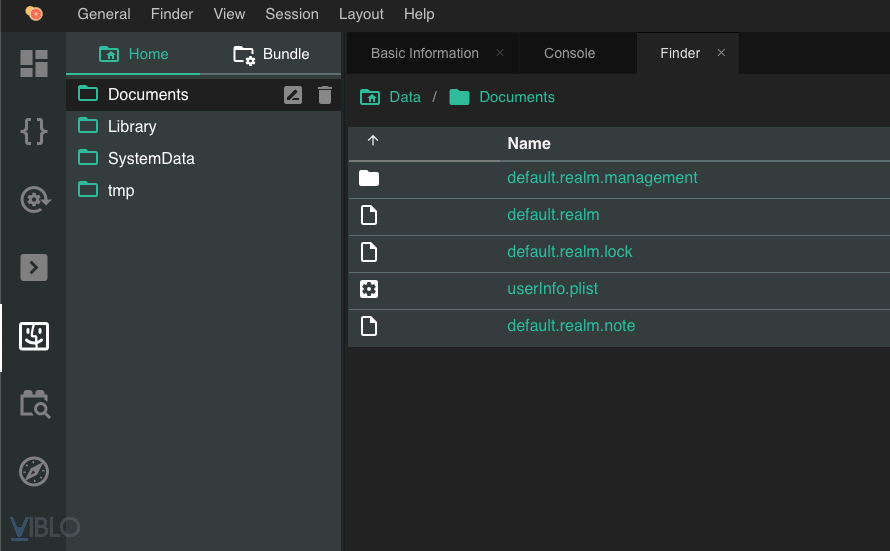
Task: Select the Library folder in tree
Action: [132, 127]
